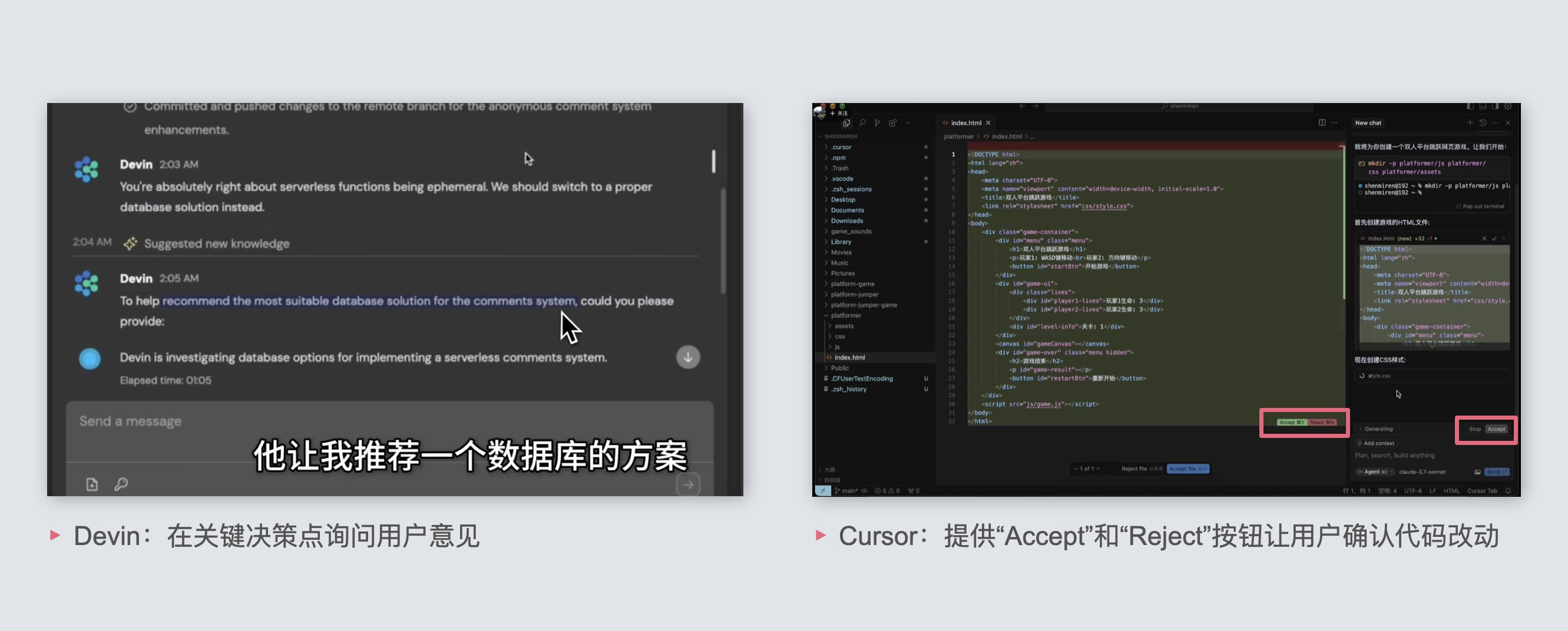
Task: Click the Accept file button
Action: tap(1187, 469)
